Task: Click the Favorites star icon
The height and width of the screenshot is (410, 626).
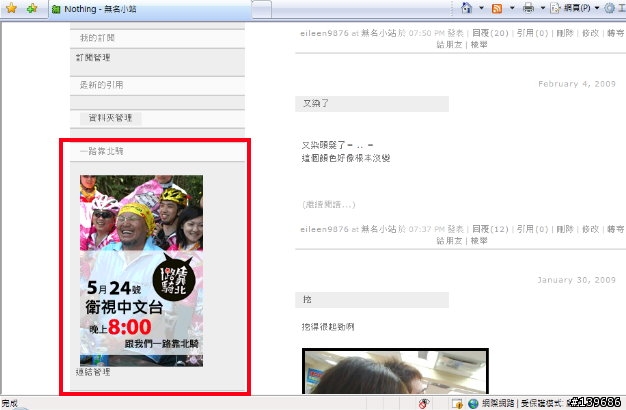Action: [x=11, y=8]
